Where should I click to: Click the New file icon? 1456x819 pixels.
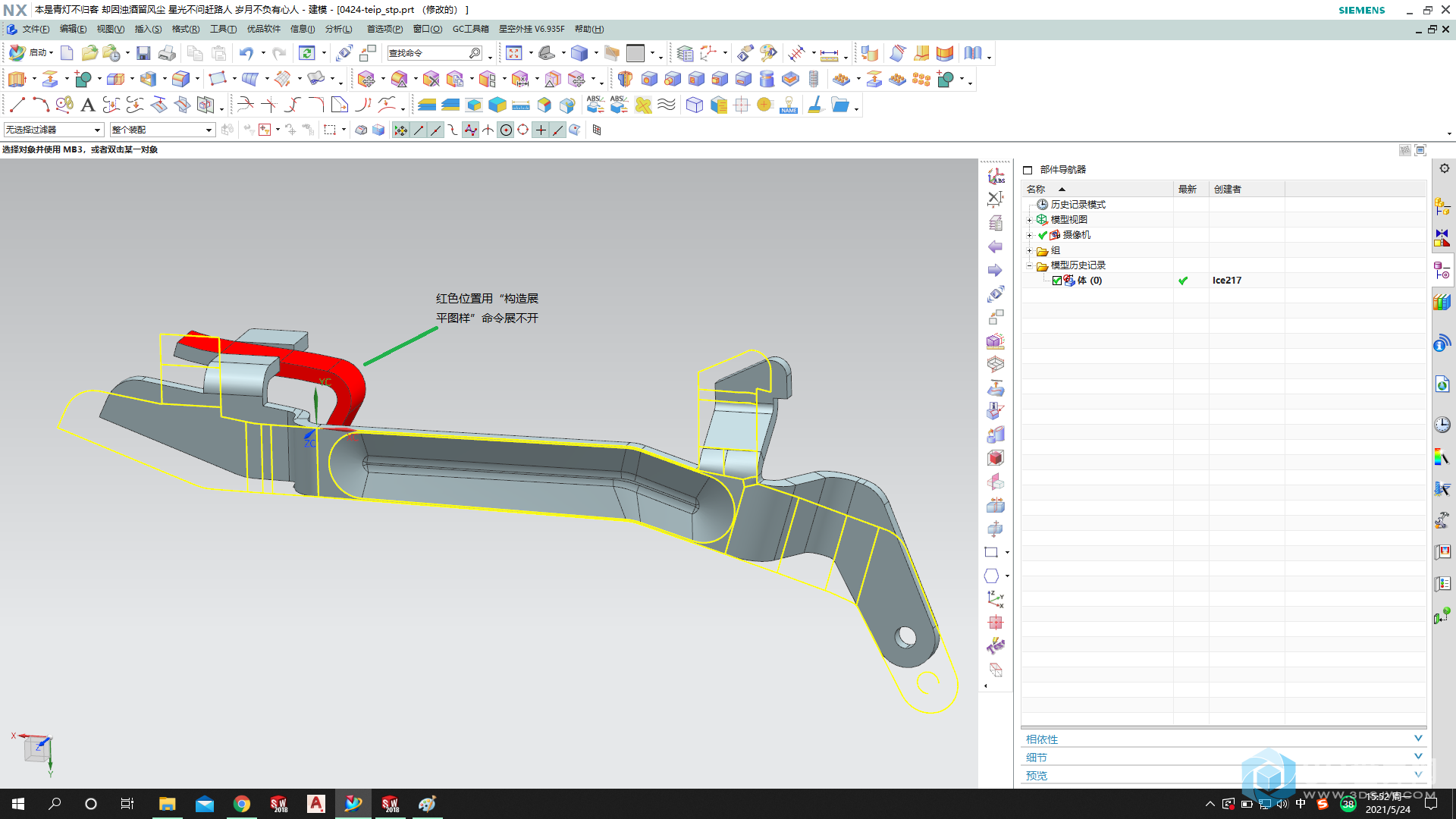(x=67, y=53)
